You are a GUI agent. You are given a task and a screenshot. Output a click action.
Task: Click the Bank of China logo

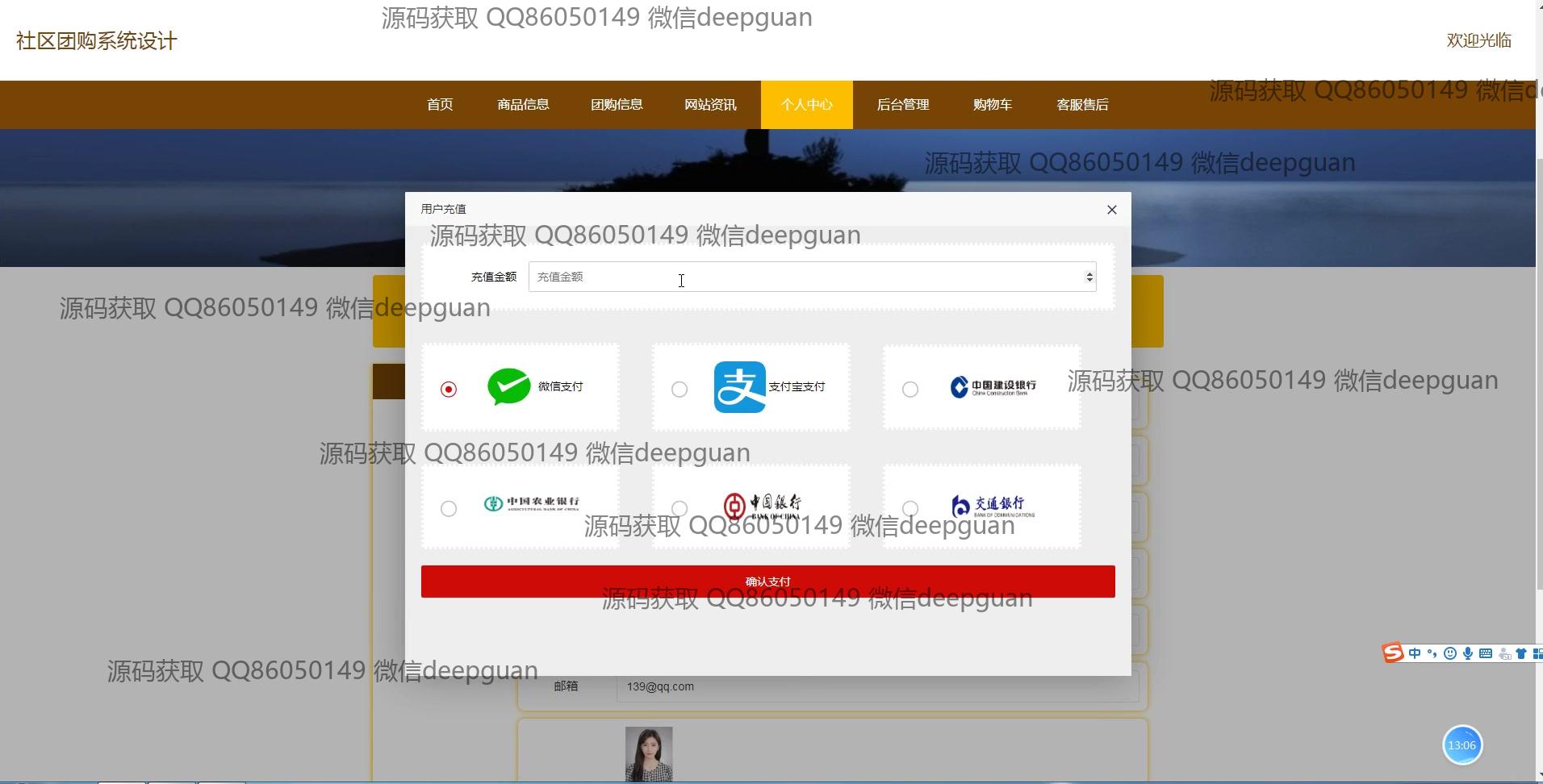[762, 506]
